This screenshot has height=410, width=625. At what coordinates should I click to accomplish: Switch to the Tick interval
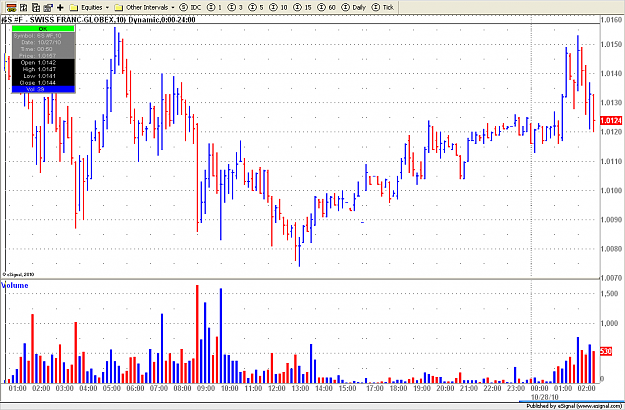pyautogui.click(x=383, y=7)
